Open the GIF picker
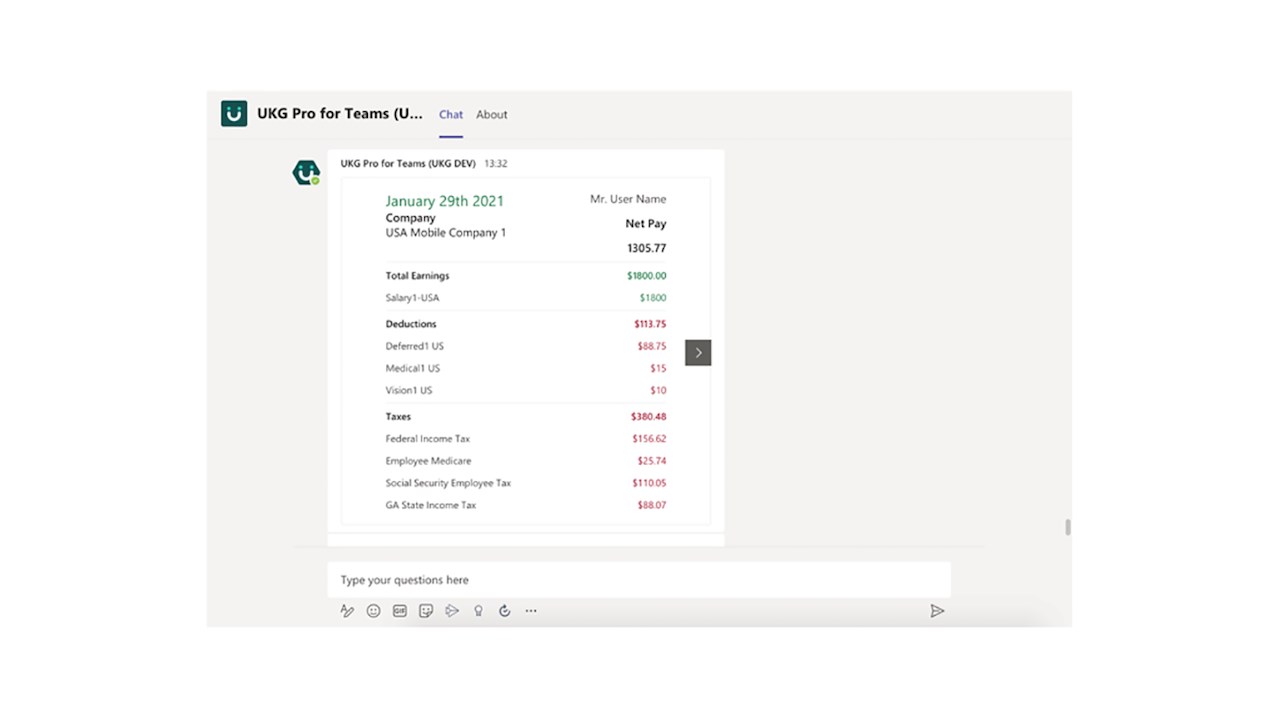Viewport: 1280px width, 720px height. [400, 611]
